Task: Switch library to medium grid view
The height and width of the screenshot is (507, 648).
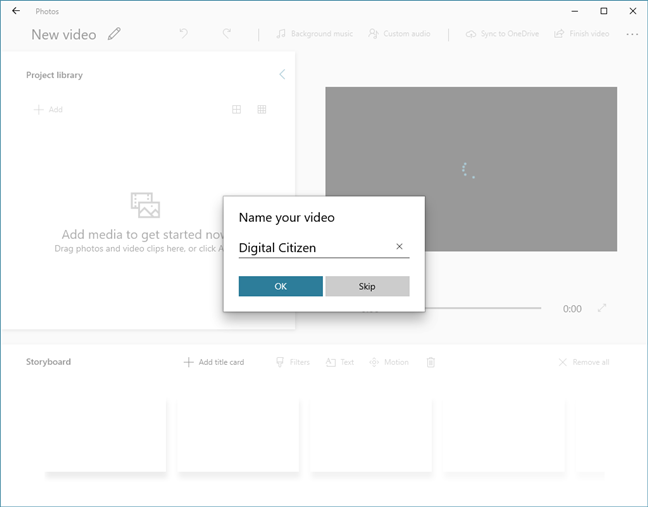Action: pyautogui.click(x=236, y=109)
